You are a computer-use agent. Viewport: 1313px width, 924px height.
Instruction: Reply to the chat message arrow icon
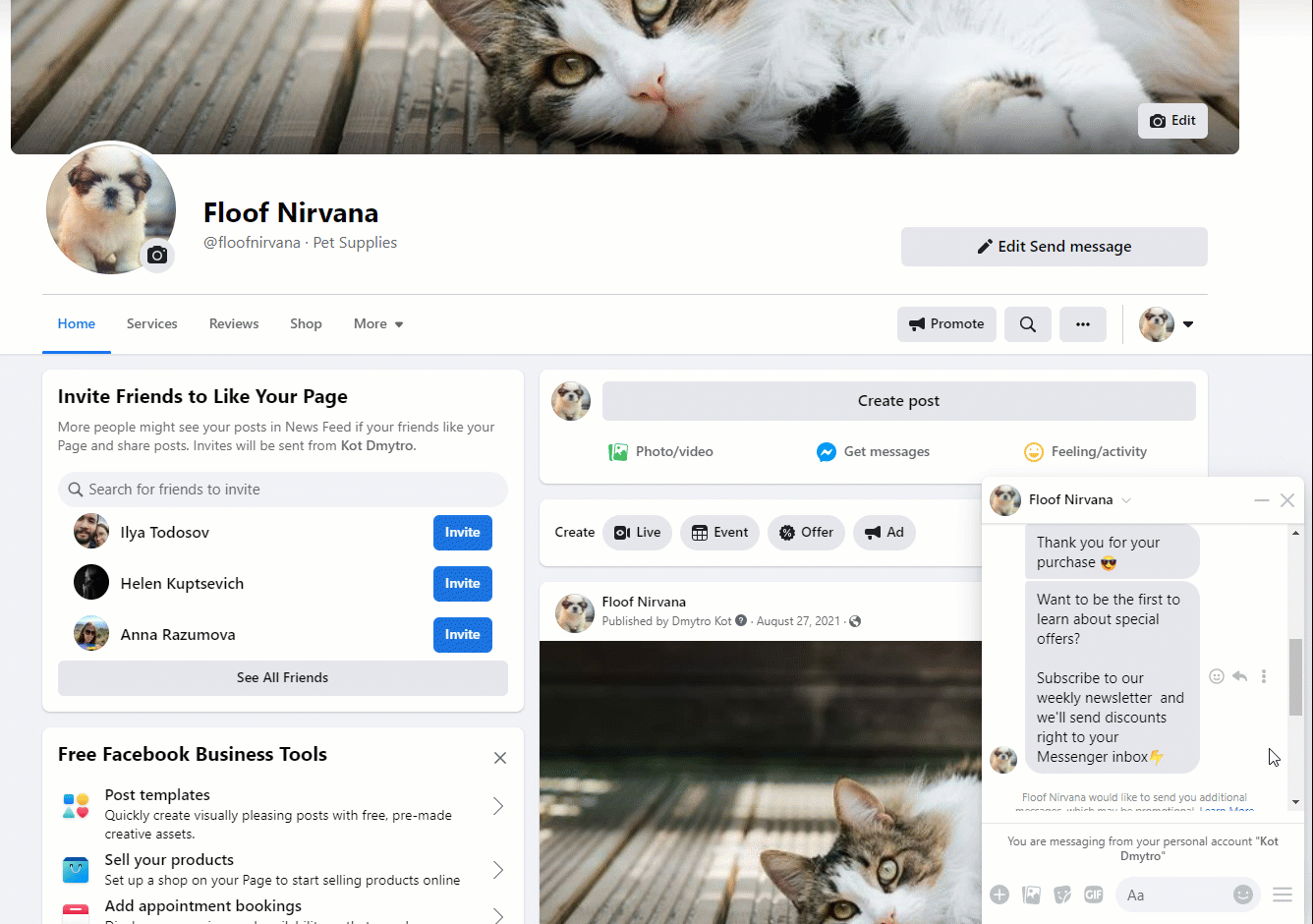pyautogui.click(x=1240, y=676)
